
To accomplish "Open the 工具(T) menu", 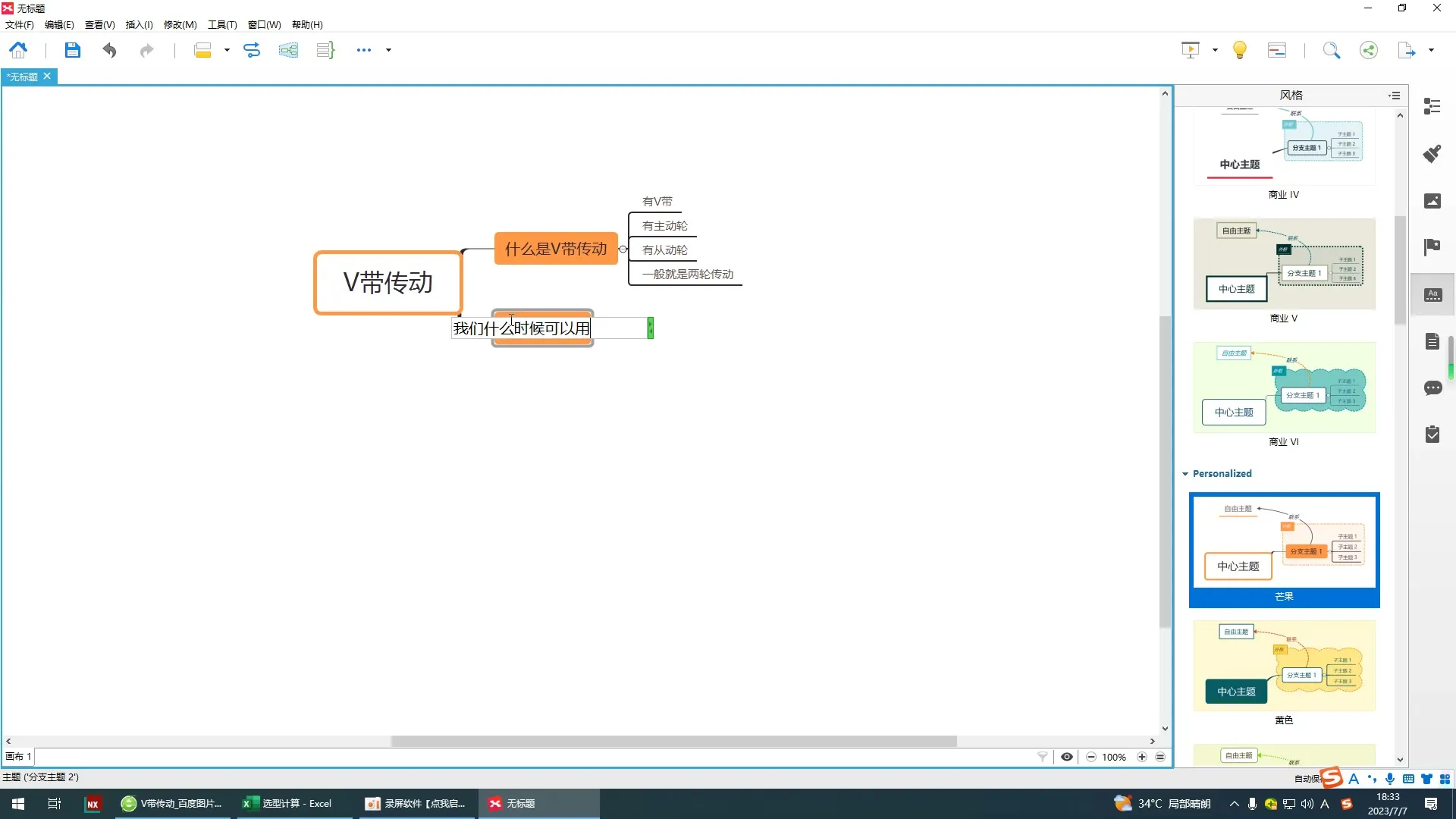I will pos(222,24).
